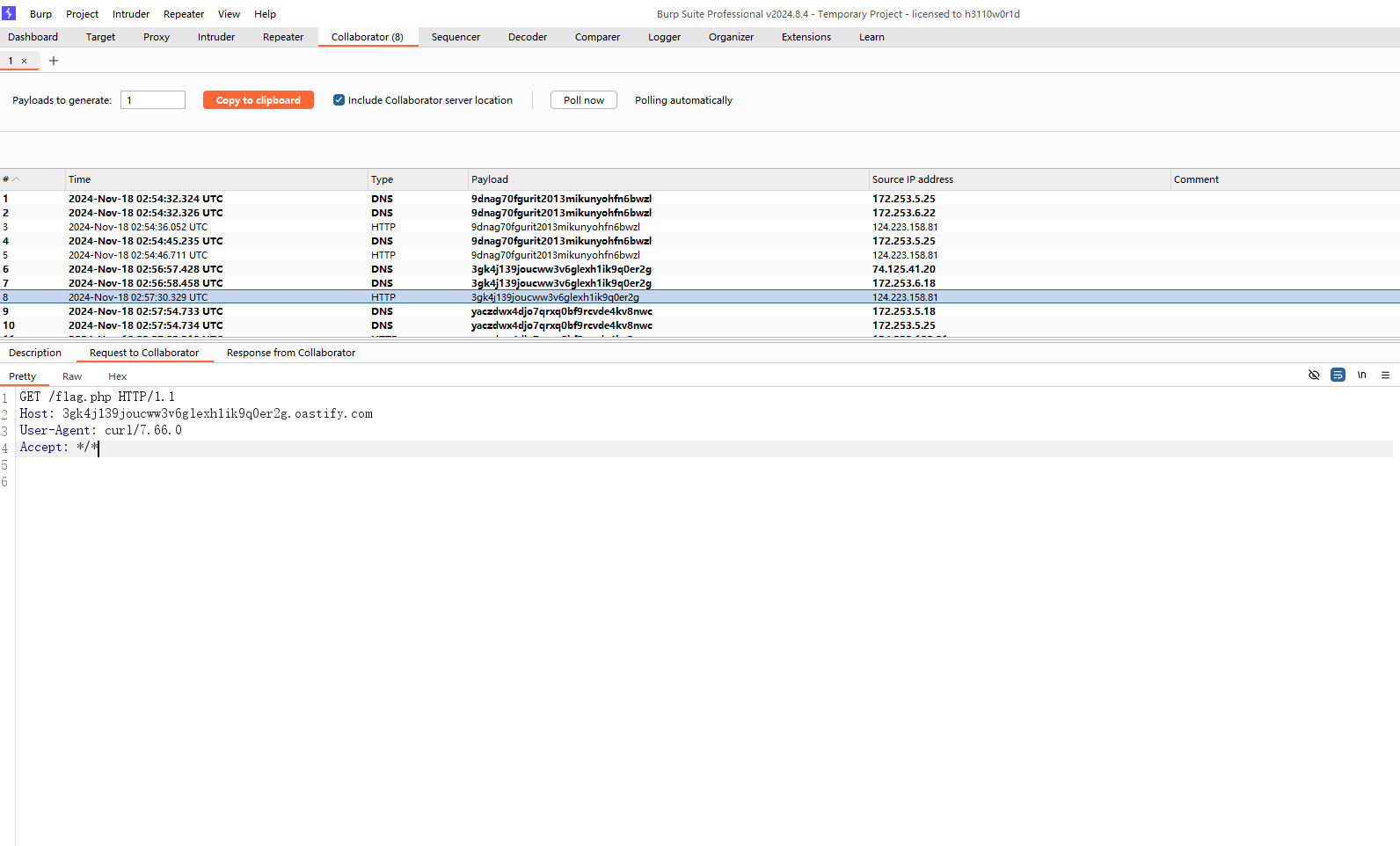Click the Payloads to generate input field
Image resolution: width=1400 pixels, height=846 pixels.
point(153,100)
